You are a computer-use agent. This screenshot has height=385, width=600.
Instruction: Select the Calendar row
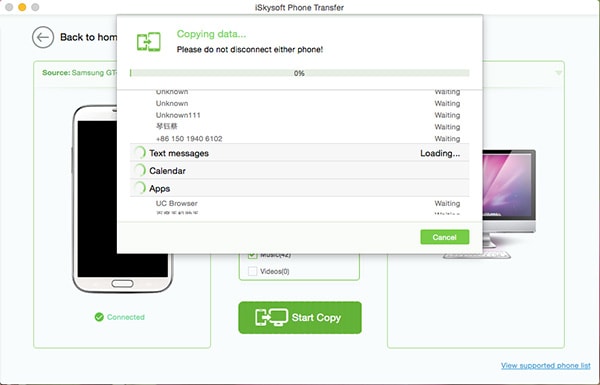(x=300, y=170)
